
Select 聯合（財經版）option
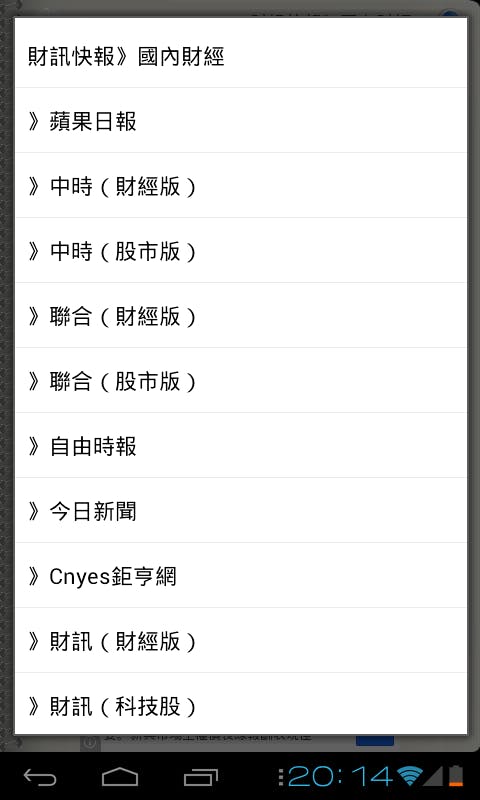(x=241, y=315)
